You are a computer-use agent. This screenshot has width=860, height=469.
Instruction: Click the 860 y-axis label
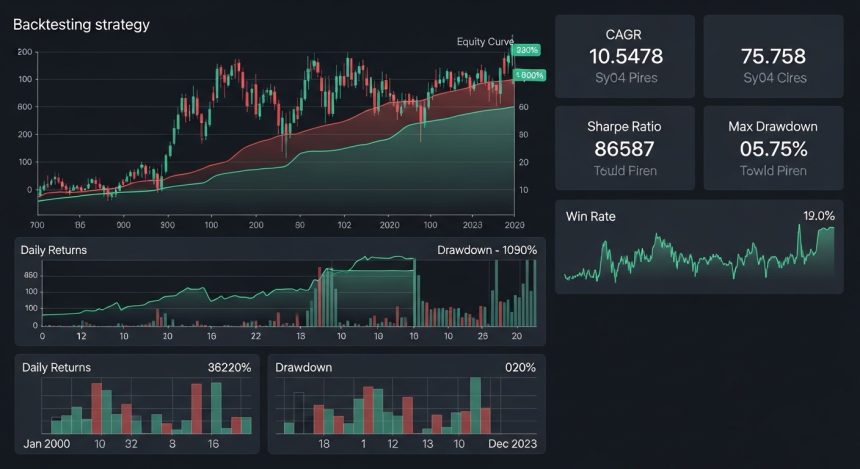click(x=31, y=275)
